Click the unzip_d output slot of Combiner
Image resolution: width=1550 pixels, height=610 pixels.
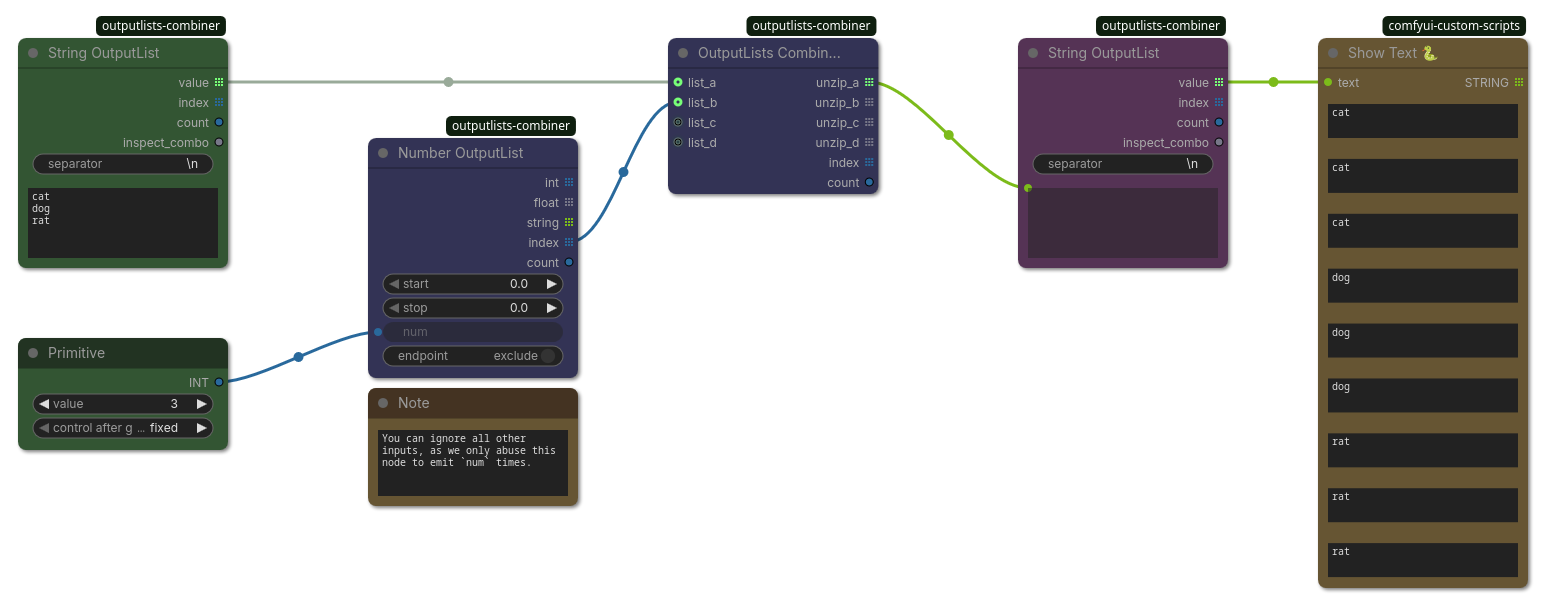coord(869,143)
